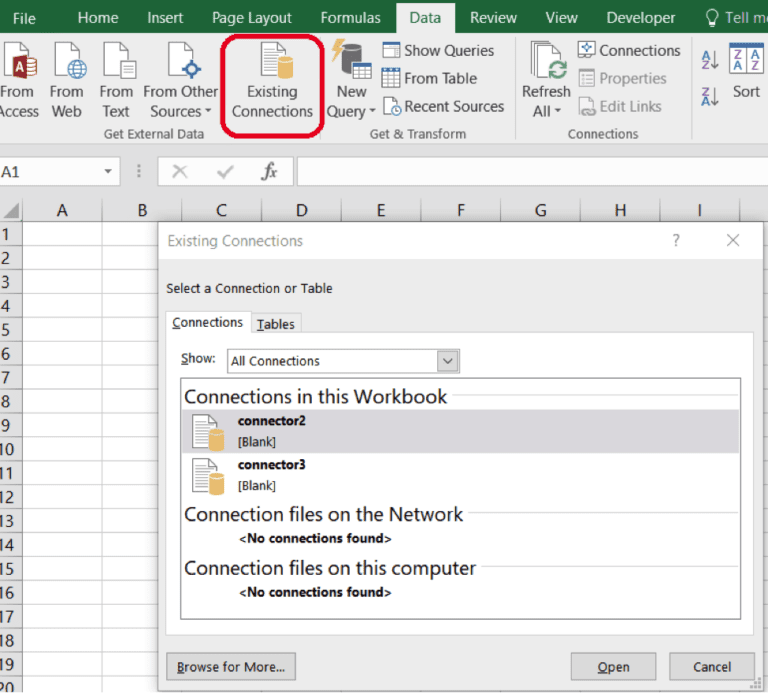
Task: Open workbook Connections from ribbon
Action: (629, 50)
